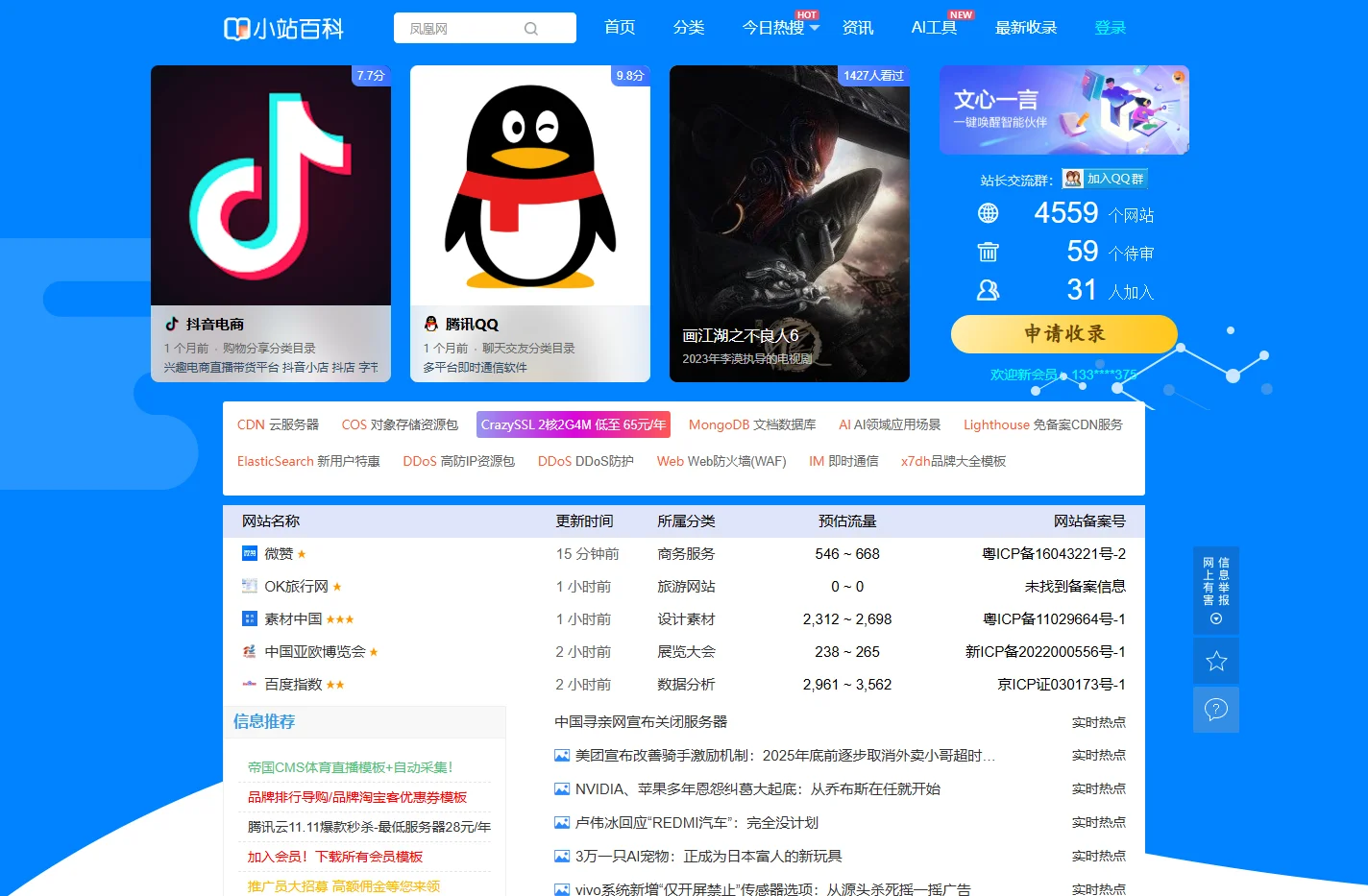Viewport: 1368px width, 896px height.
Task: Open 卢伟冰回应"REDMI汽车" news headline
Action: pos(696,823)
